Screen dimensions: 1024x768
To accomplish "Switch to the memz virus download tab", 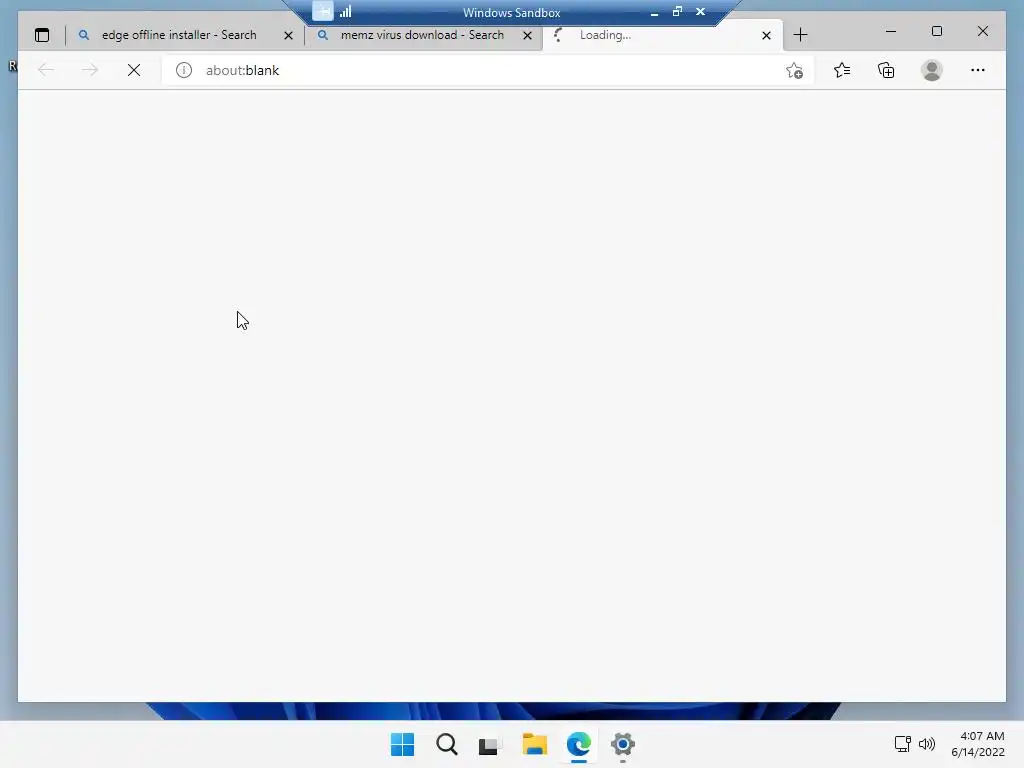I will point(422,35).
